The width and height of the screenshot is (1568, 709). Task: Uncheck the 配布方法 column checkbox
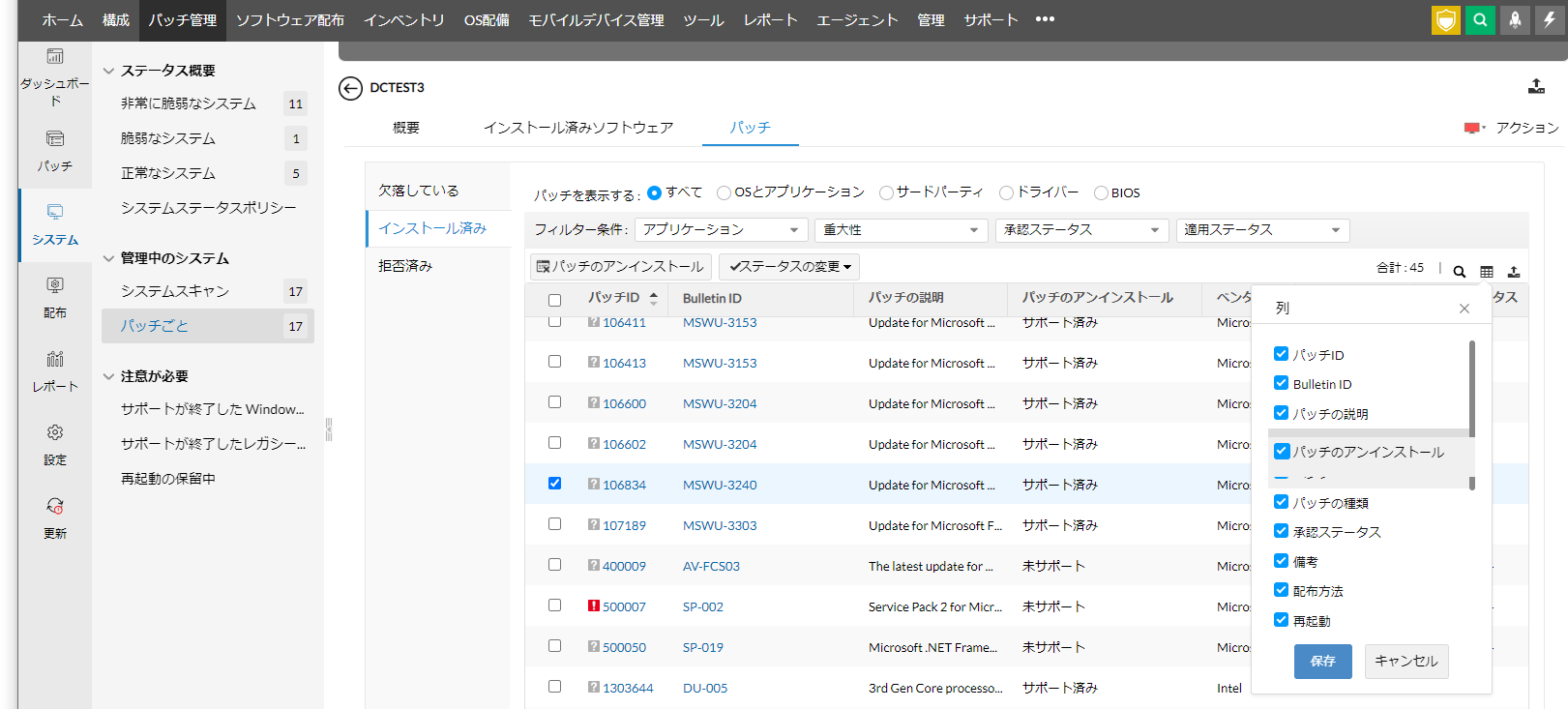click(x=1281, y=590)
